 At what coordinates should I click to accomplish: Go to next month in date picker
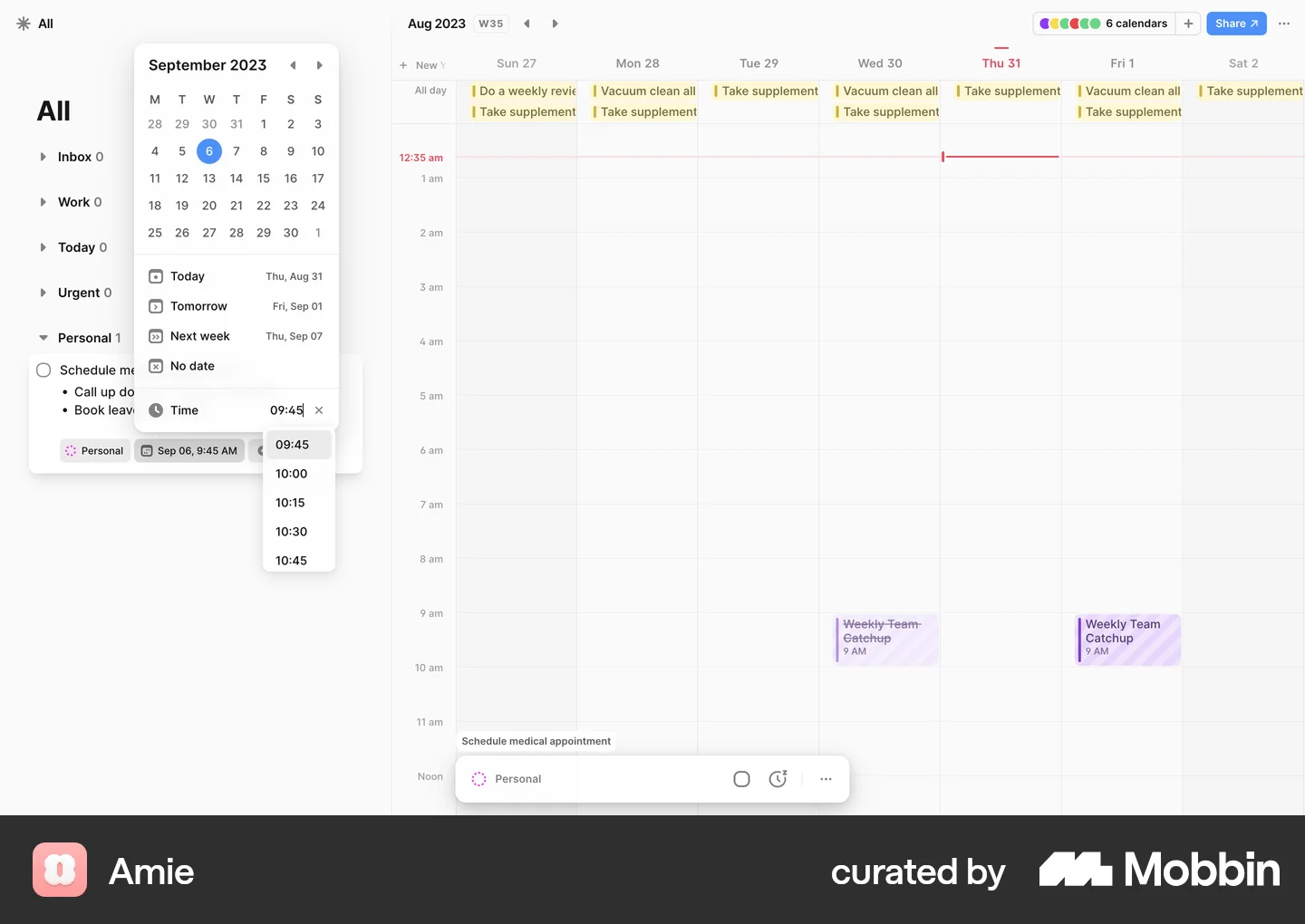[319, 65]
